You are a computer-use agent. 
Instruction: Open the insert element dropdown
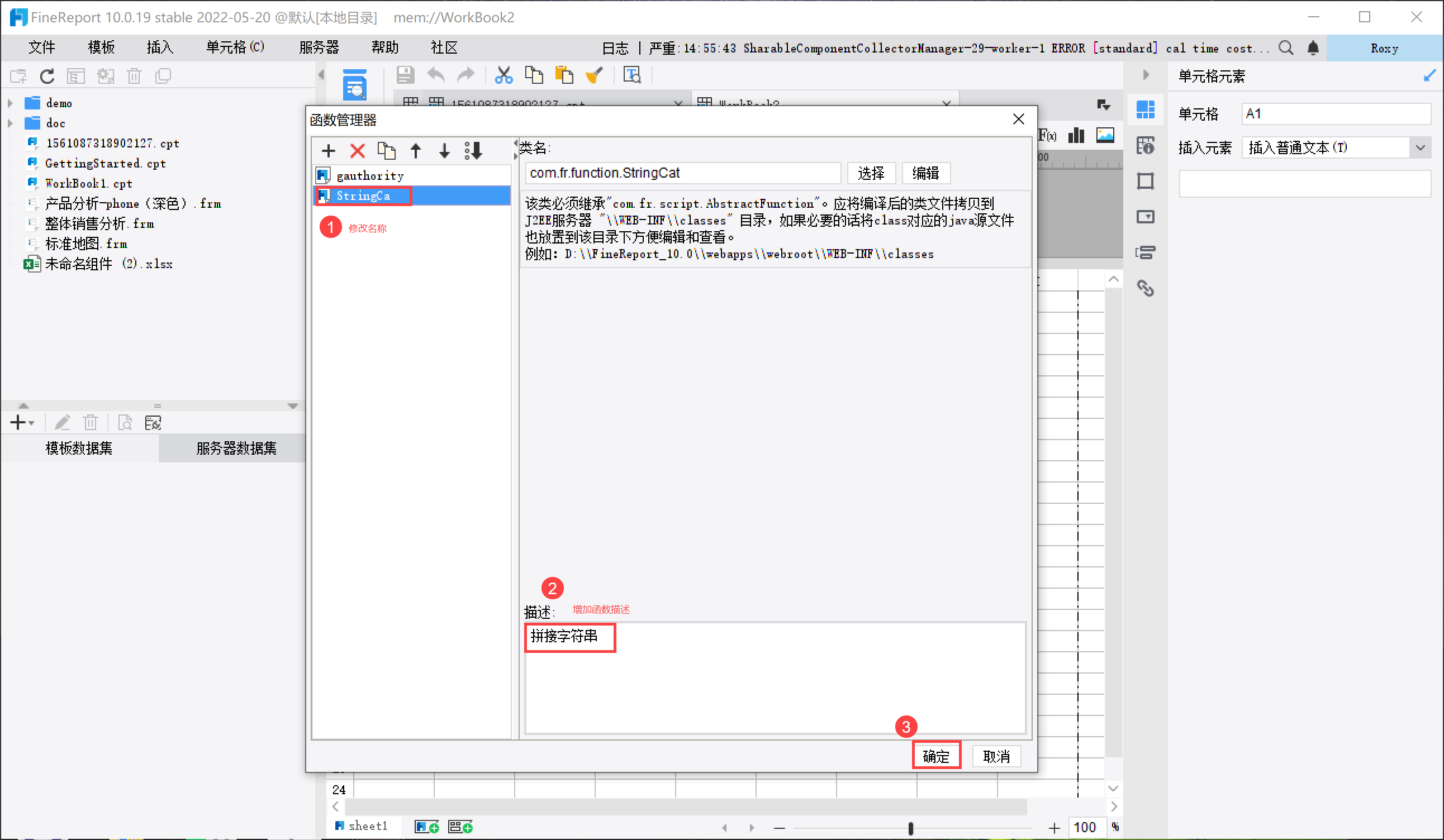point(1420,149)
